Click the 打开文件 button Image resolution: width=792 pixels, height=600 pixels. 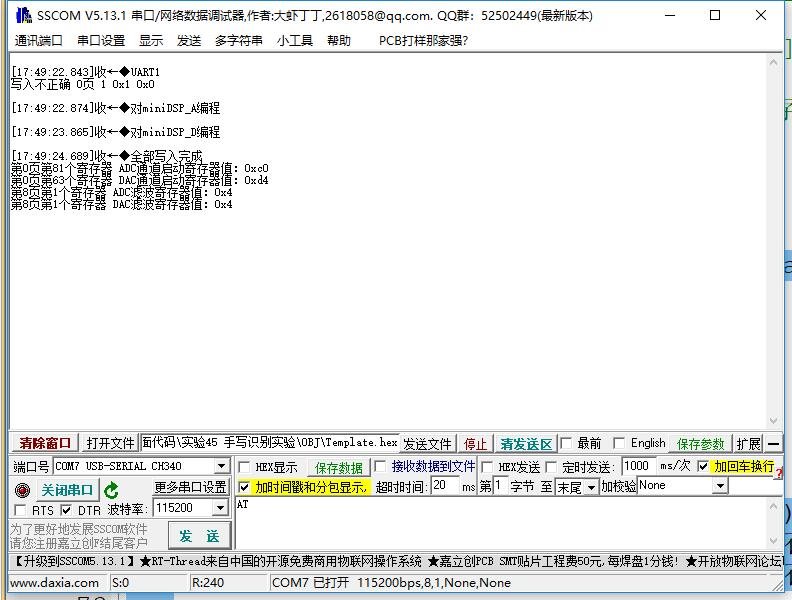110,443
